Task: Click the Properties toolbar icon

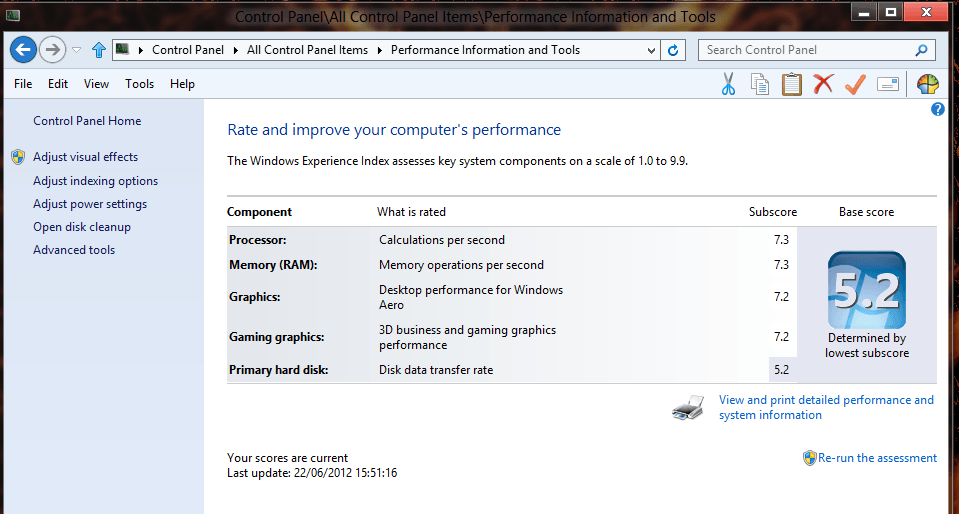Action: pyautogui.click(x=887, y=84)
